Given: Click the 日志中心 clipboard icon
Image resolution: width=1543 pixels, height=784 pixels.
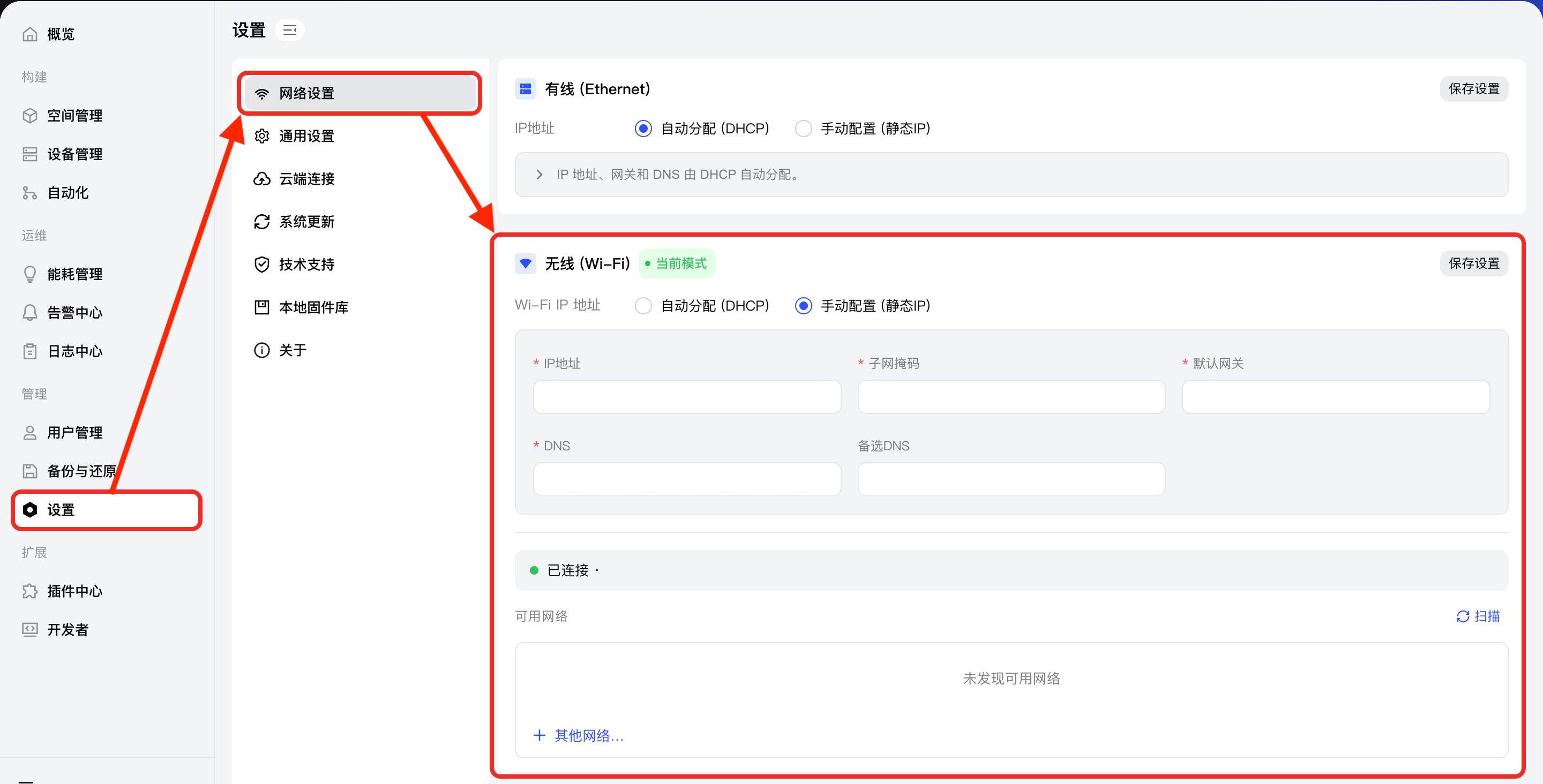Looking at the screenshot, I should (30, 351).
